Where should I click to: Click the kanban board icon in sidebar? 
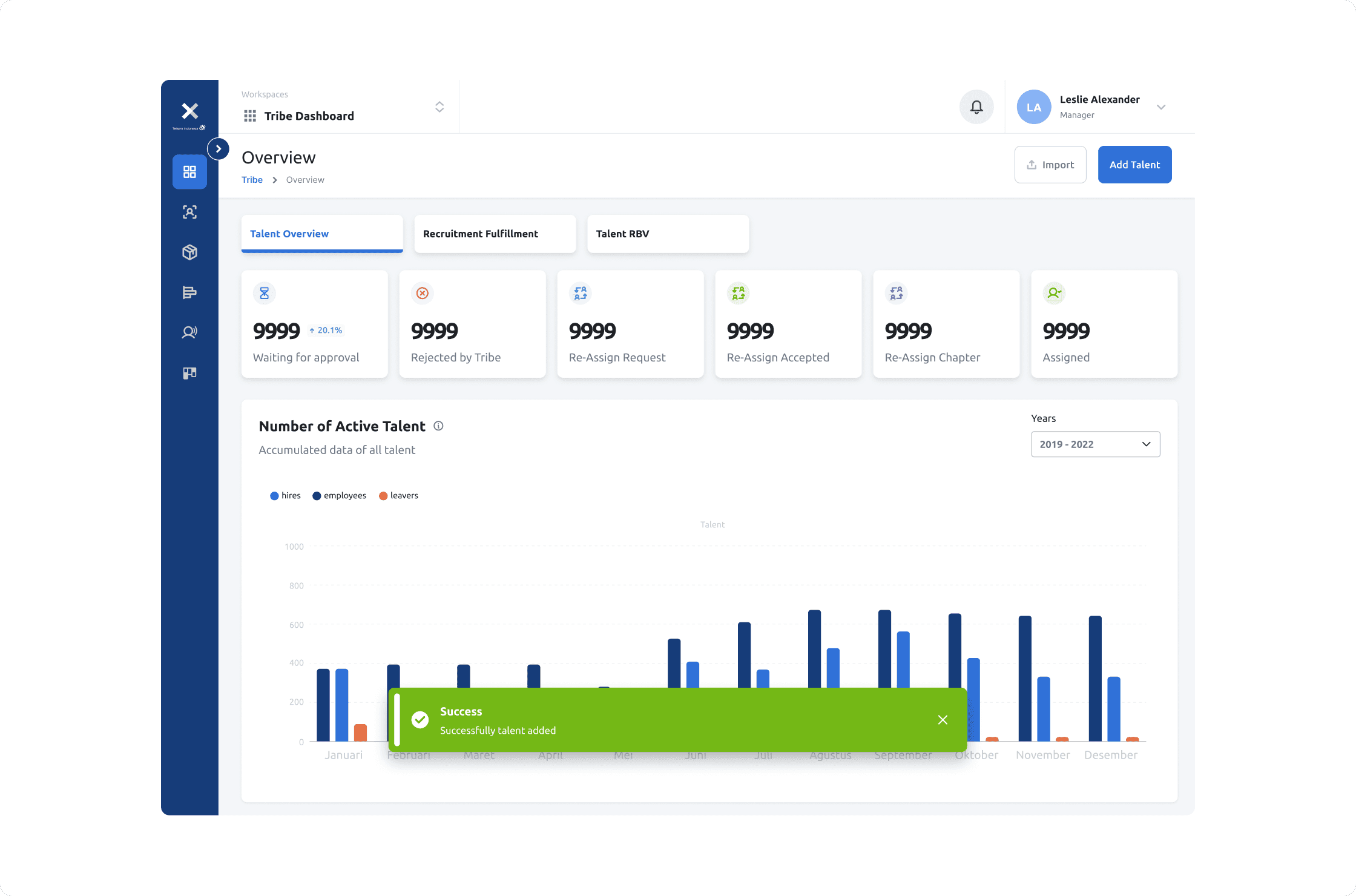pyautogui.click(x=189, y=373)
